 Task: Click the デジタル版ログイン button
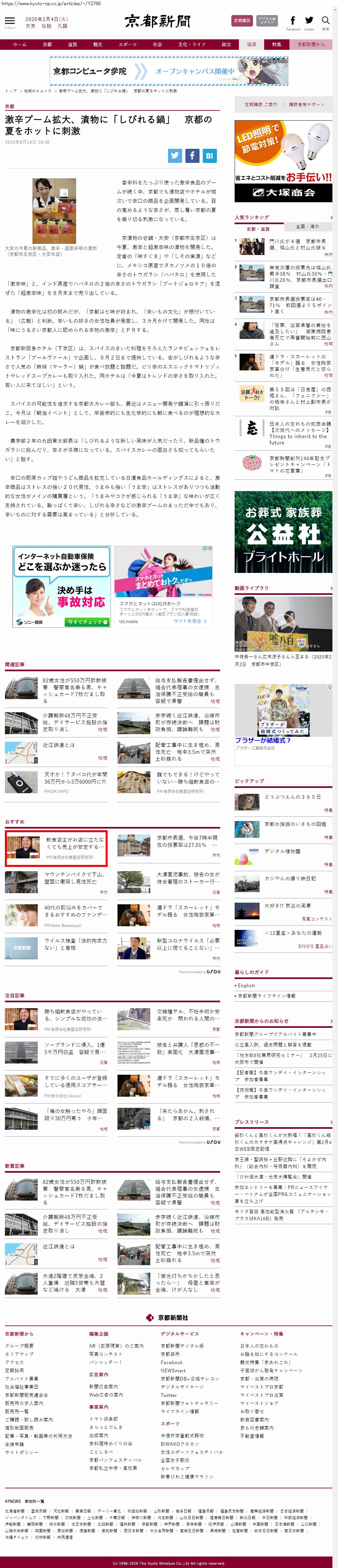coord(267,21)
